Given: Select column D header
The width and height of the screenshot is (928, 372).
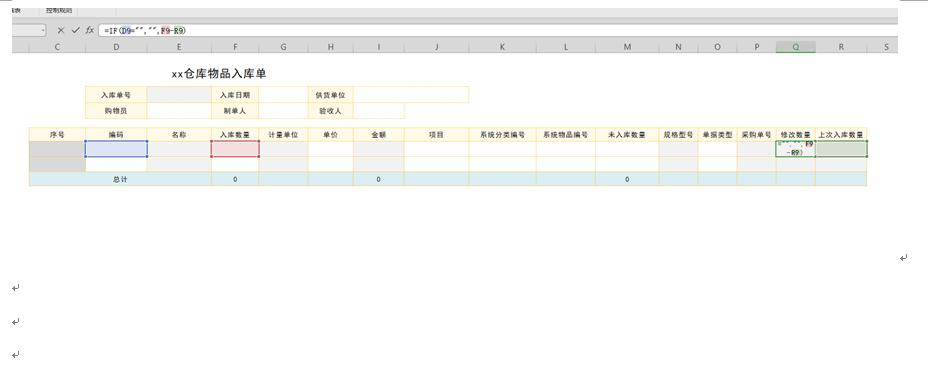Looking at the screenshot, I should click(x=116, y=47).
